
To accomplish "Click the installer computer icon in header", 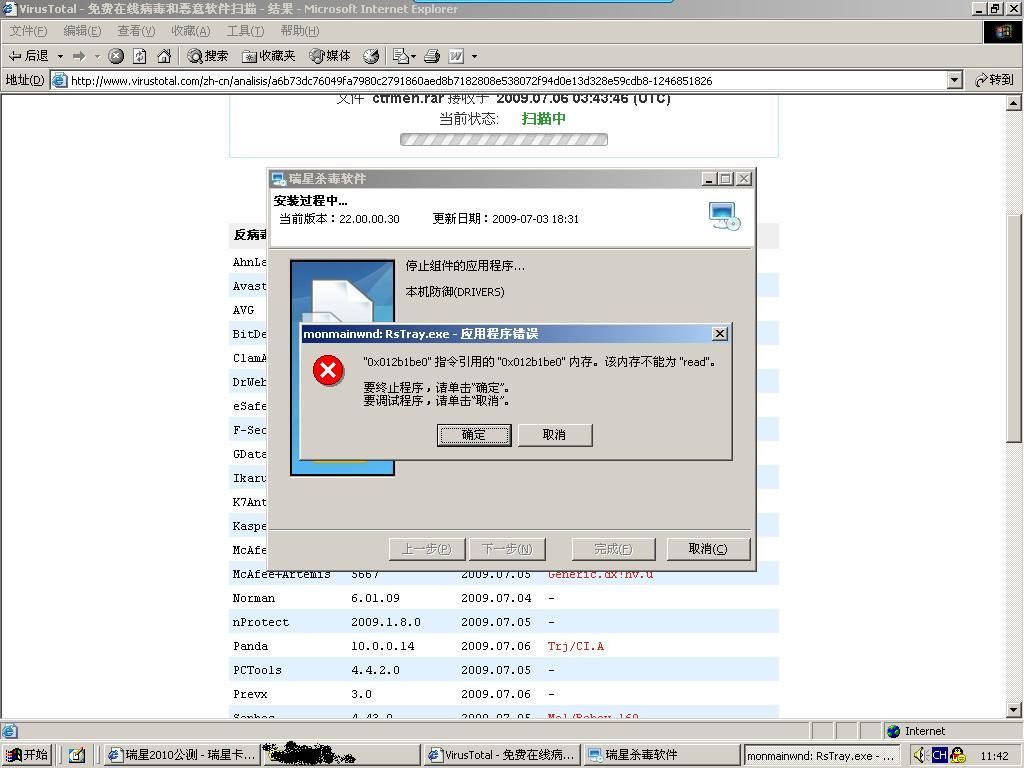I will [x=724, y=216].
